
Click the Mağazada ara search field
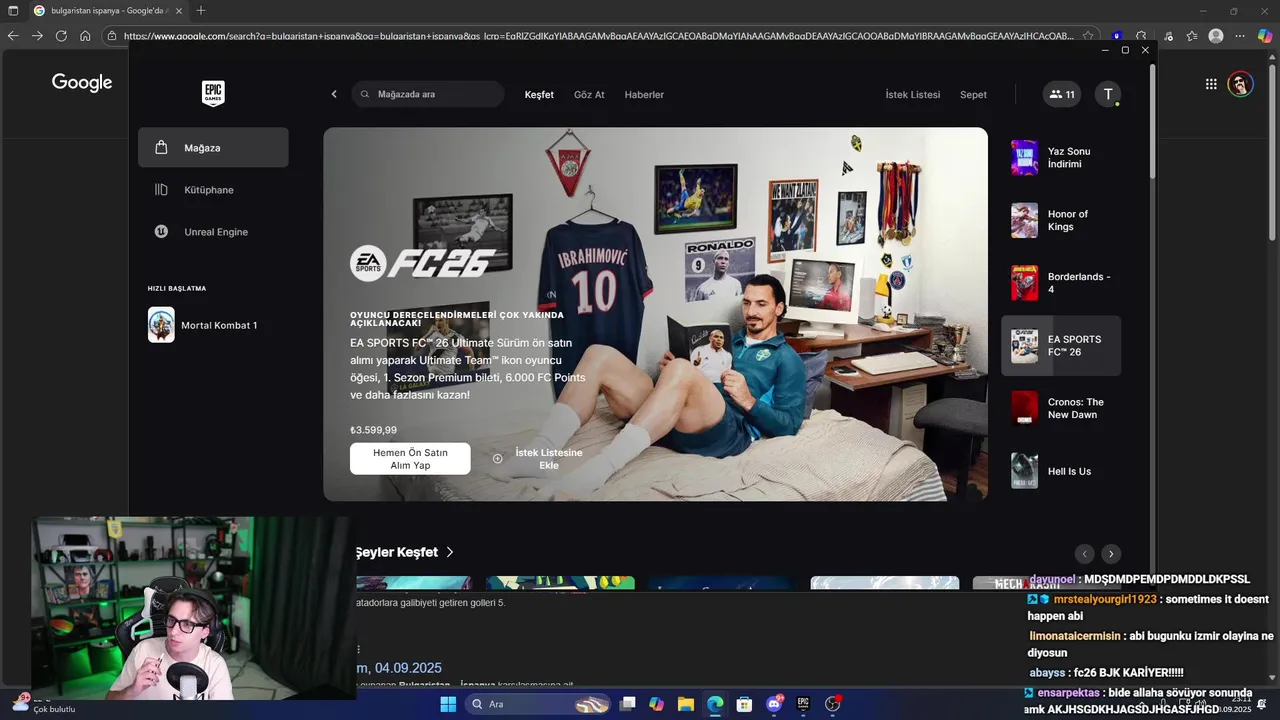tap(428, 94)
